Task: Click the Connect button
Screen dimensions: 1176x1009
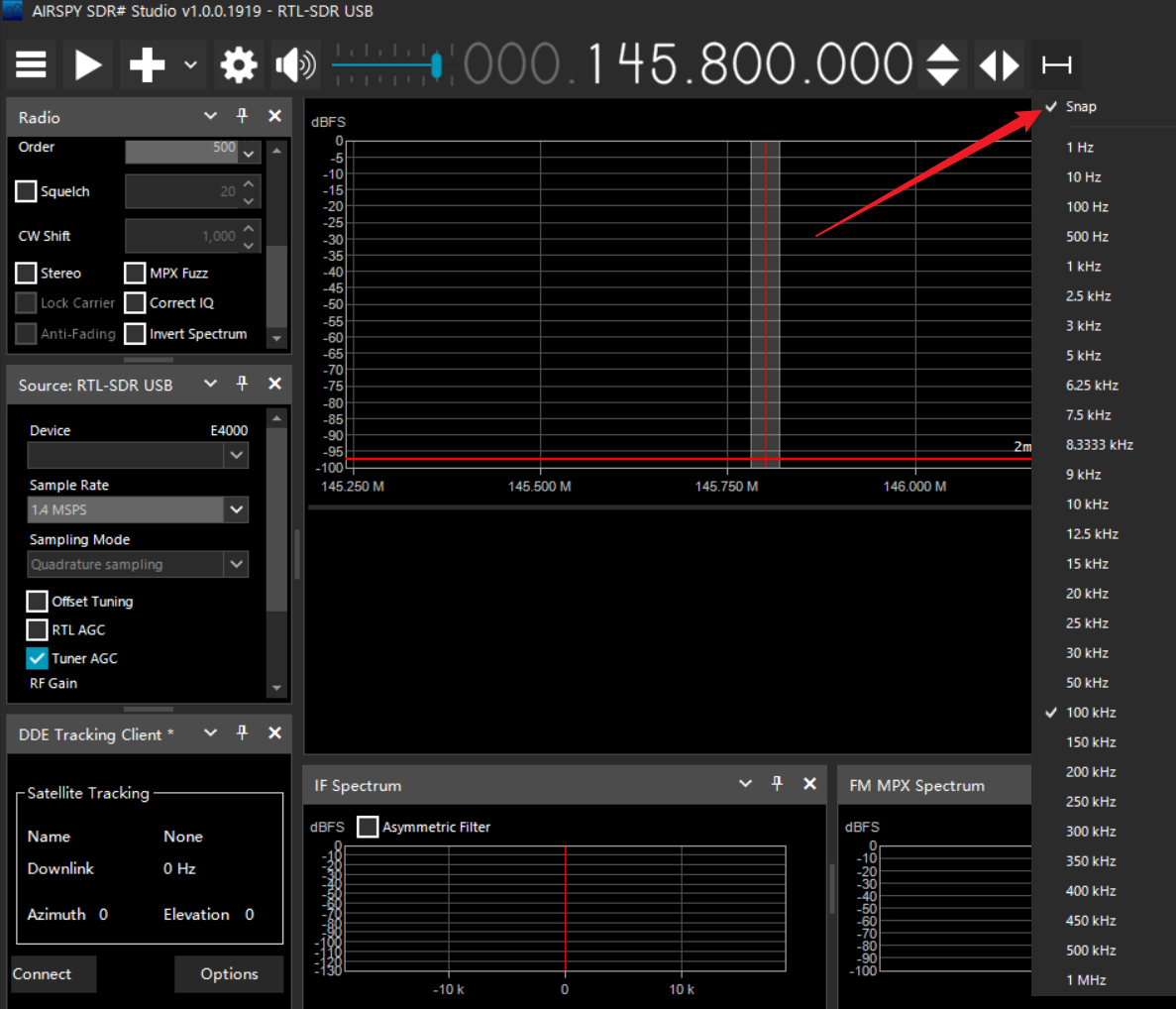Action: [x=53, y=974]
